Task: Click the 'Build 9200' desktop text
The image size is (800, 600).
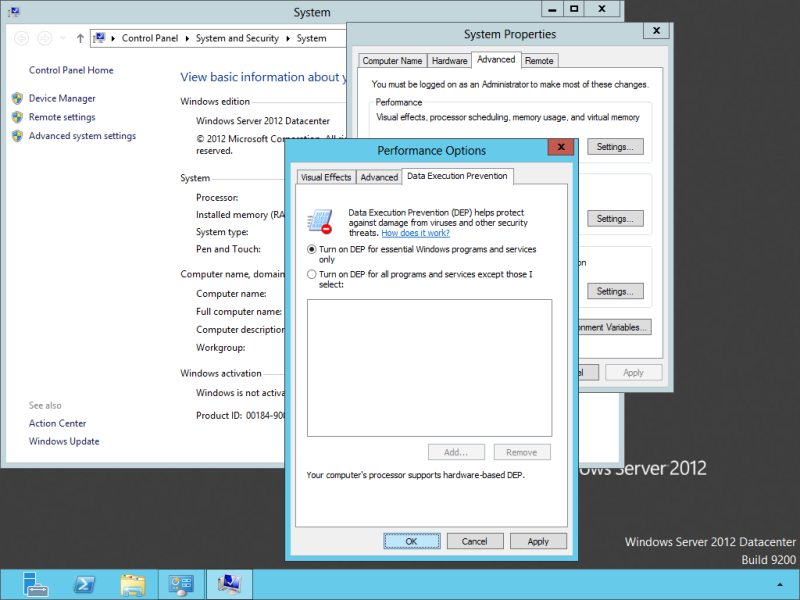Action: click(x=768, y=560)
